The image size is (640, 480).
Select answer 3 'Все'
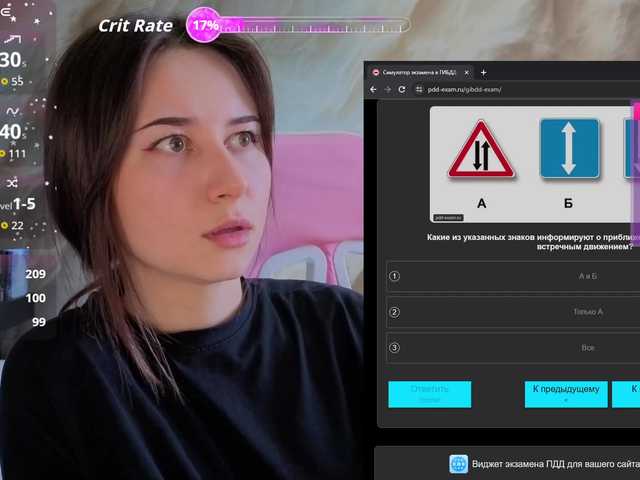[x=513, y=348]
